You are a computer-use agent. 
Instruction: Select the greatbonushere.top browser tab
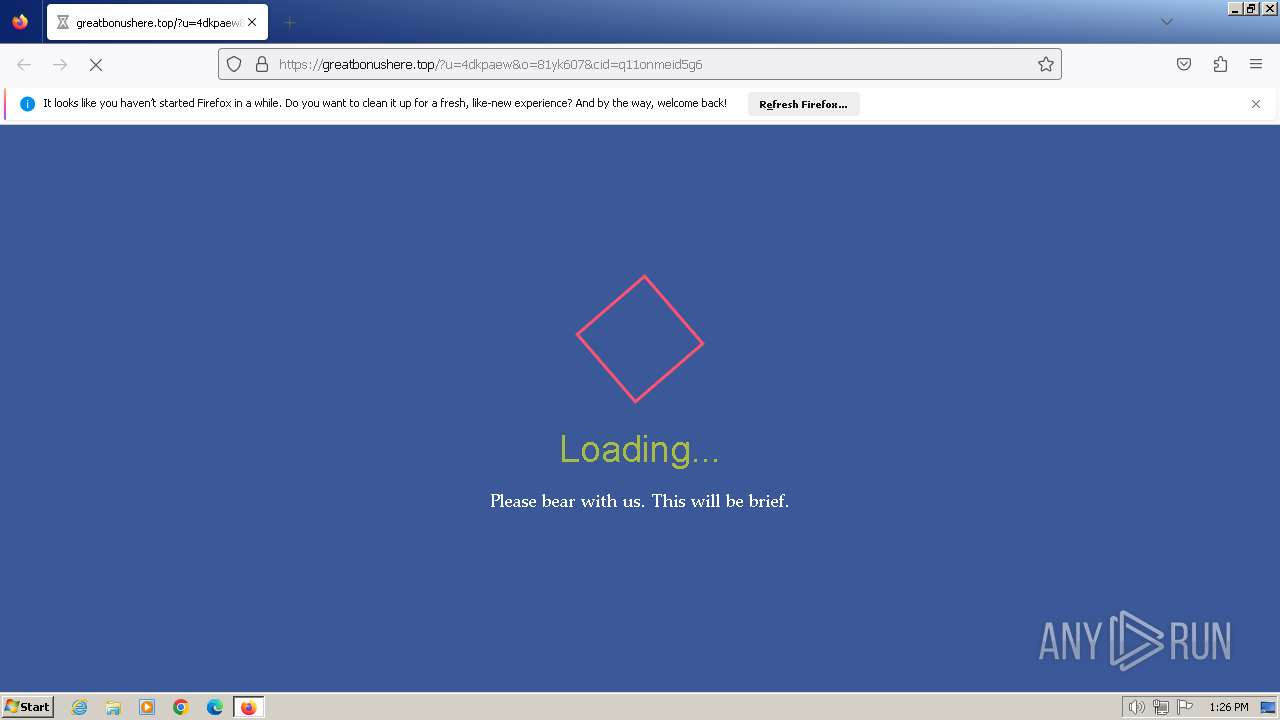pos(157,22)
